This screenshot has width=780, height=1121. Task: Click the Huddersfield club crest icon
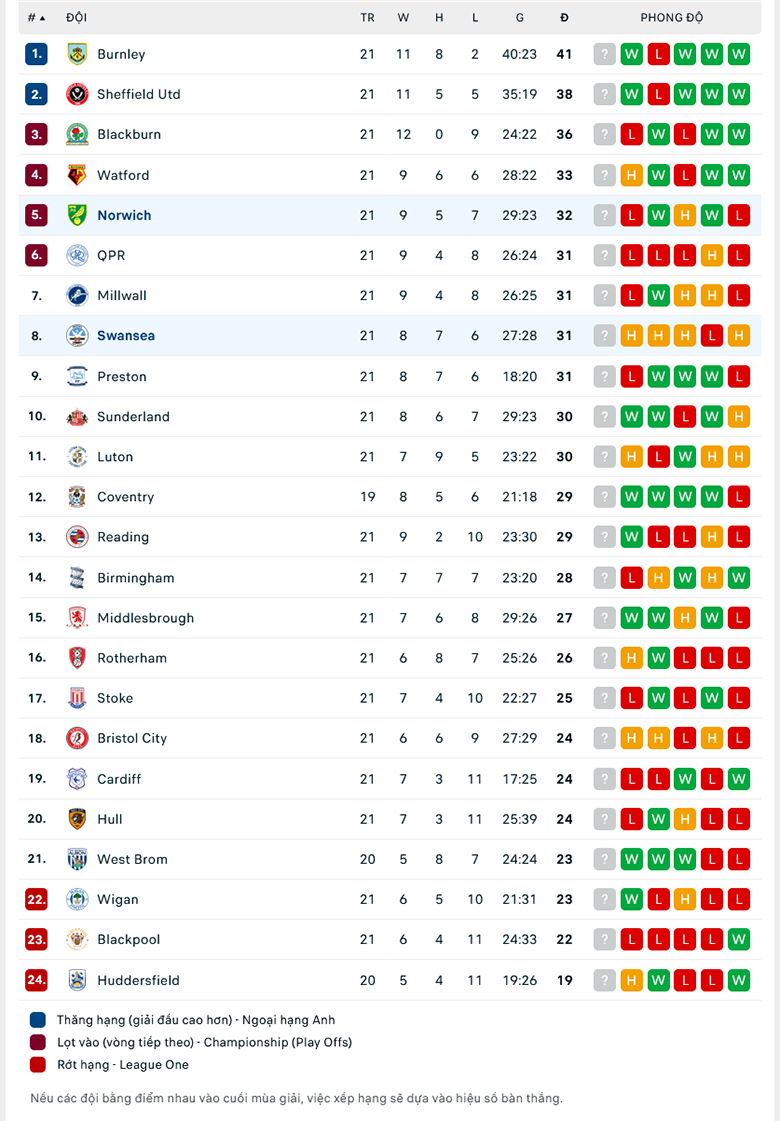click(77, 979)
